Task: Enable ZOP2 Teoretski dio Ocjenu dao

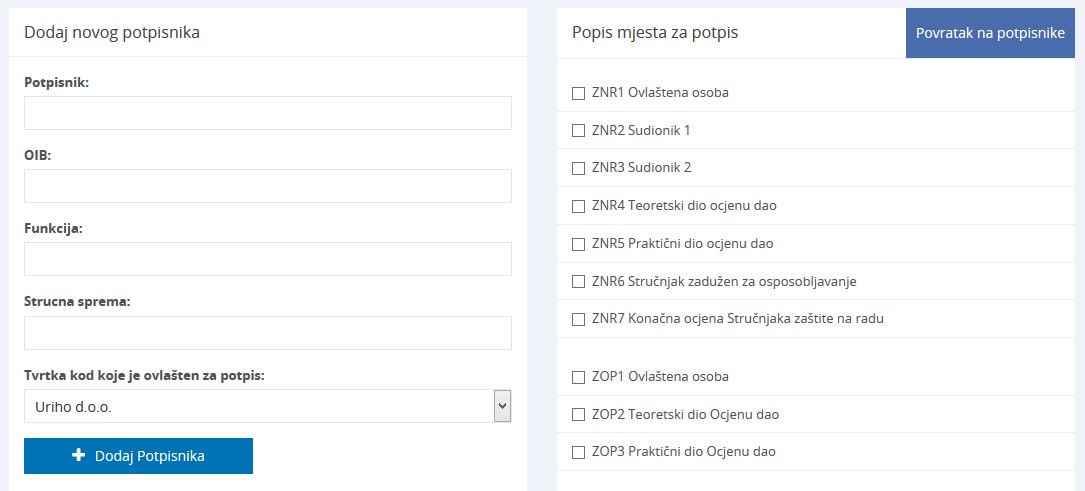Action: [578, 415]
